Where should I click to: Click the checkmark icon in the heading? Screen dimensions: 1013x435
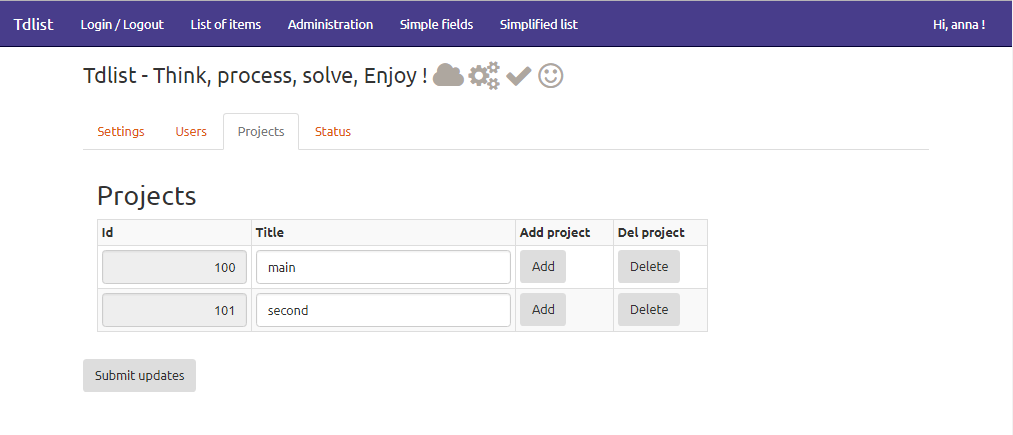pyautogui.click(x=519, y=76)
